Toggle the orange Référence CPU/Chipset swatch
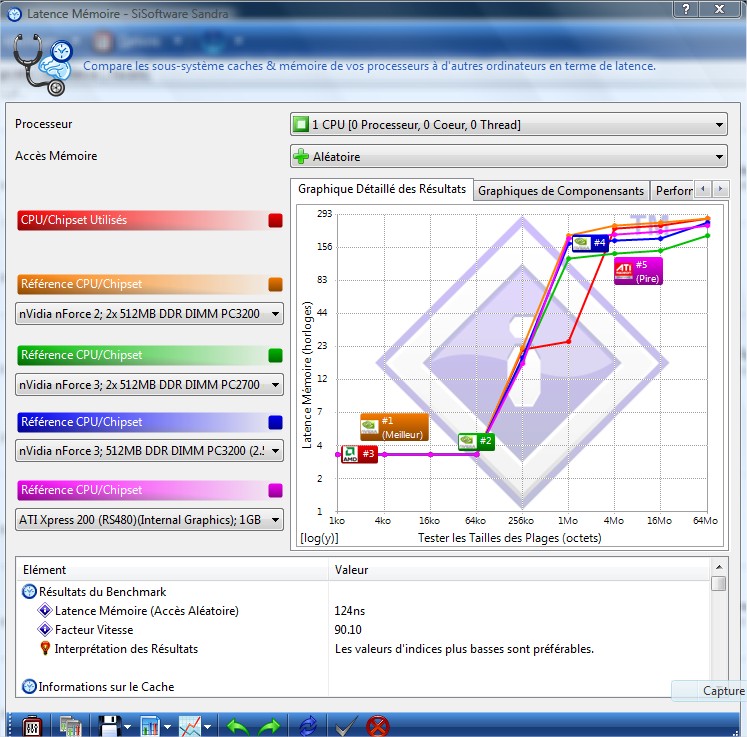The width and height of the screenshot is (747, 737). [x=275, y=284]
